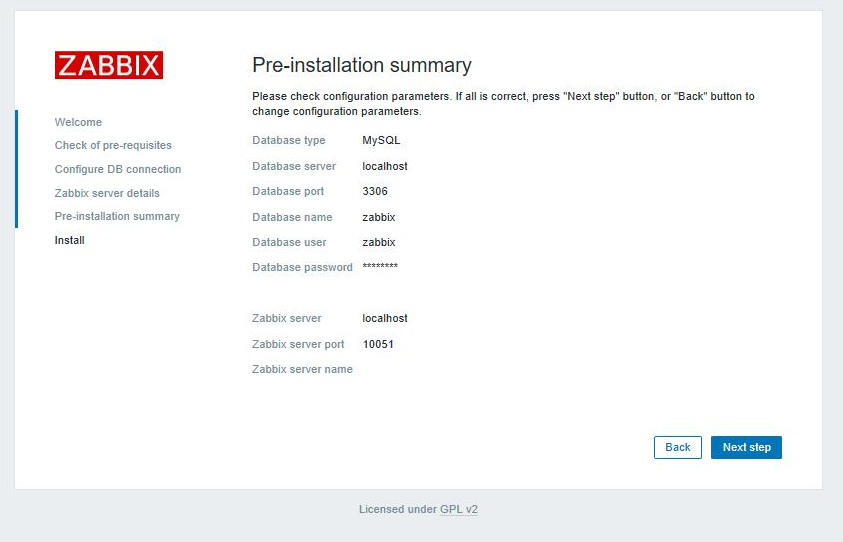
Task: Select Configure DB connection step
Action: [118, 169]
